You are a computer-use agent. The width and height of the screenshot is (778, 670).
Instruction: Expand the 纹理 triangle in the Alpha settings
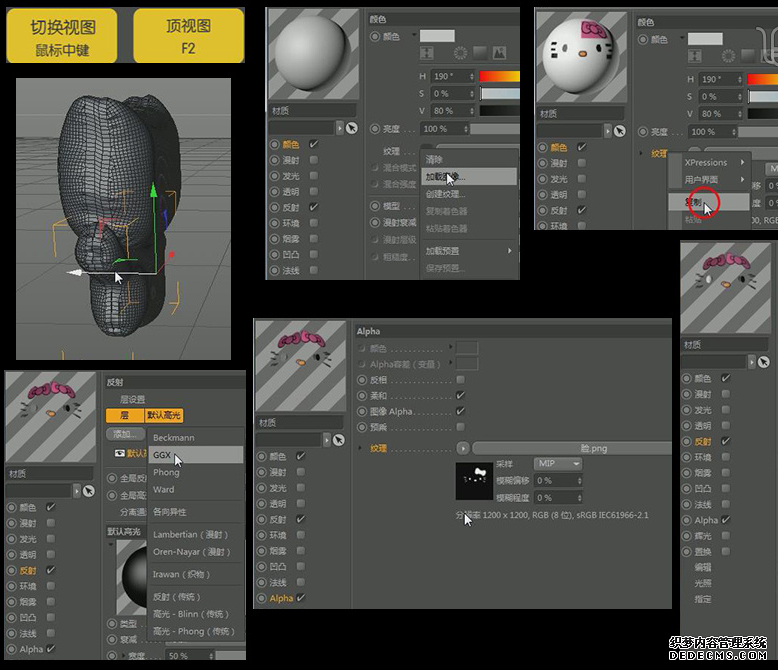360,448
